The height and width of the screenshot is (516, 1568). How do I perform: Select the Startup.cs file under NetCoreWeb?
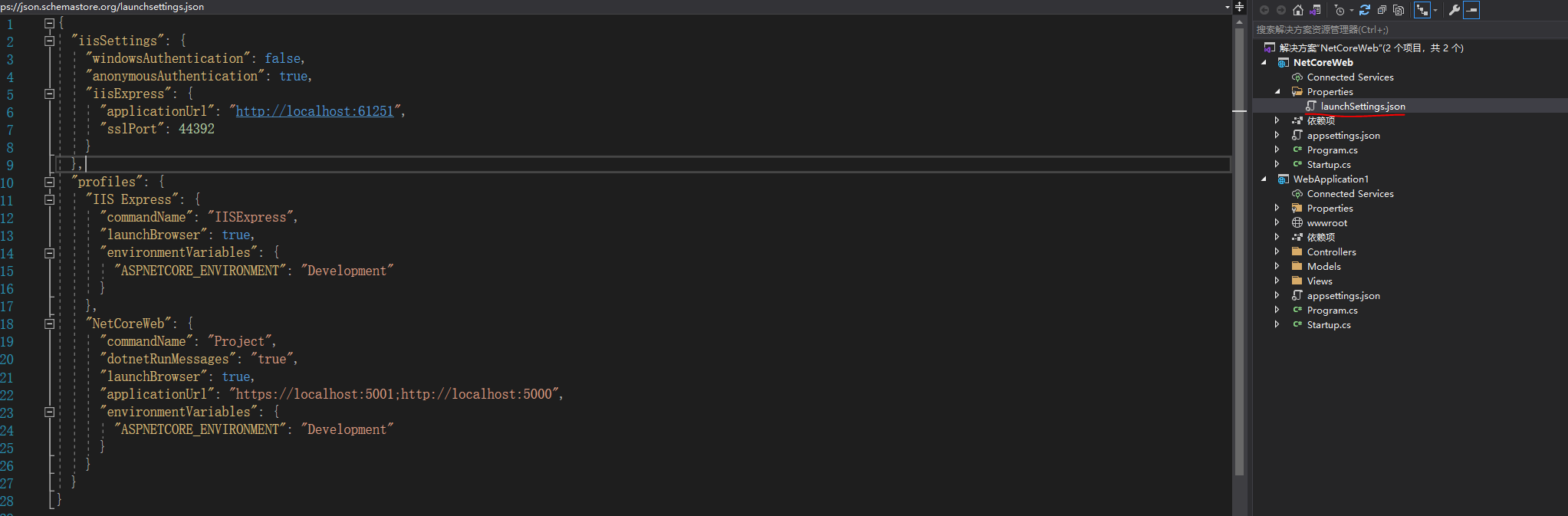tap(1329, 164)
